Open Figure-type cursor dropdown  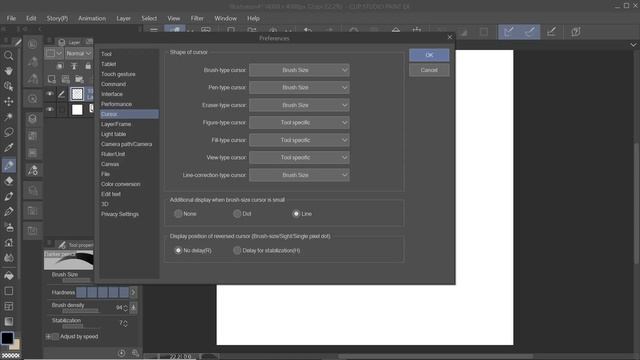(299, 122)
